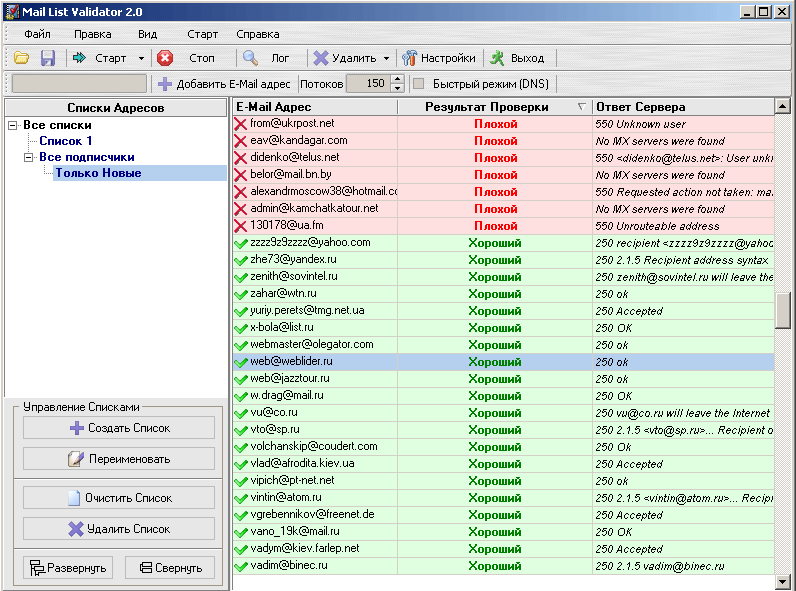Click green check icon for vu@co.ru
Viewport: 796px width, 591px height.
[x=241, y=413]
